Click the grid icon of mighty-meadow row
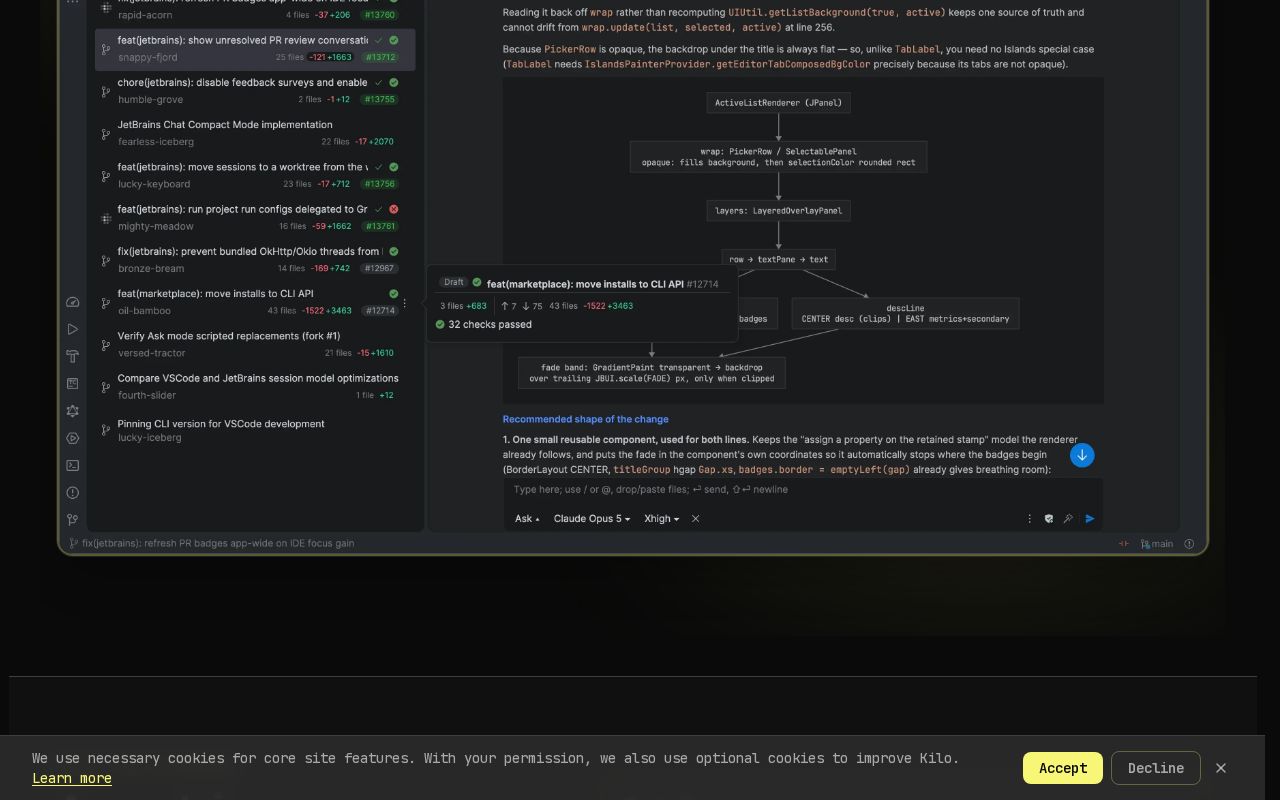The height and width of the screenshot is (800, 1280). 106,218
